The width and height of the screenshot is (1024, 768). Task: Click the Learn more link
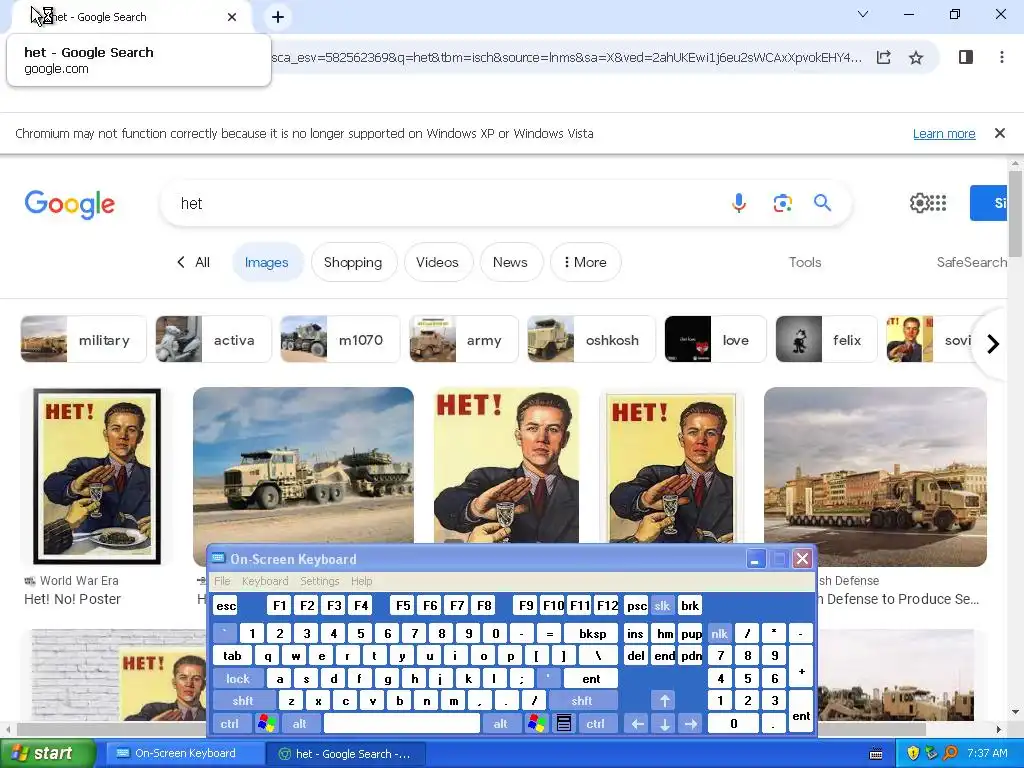(x=944, y=134)
